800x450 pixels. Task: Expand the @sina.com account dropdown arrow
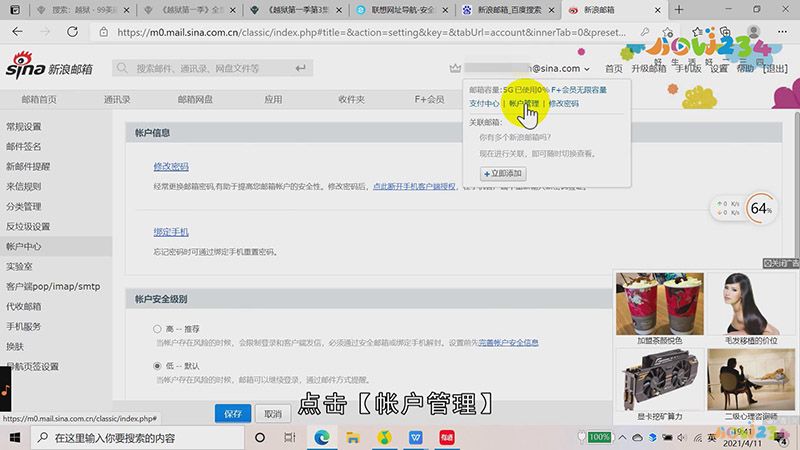[x=587, y=69]
